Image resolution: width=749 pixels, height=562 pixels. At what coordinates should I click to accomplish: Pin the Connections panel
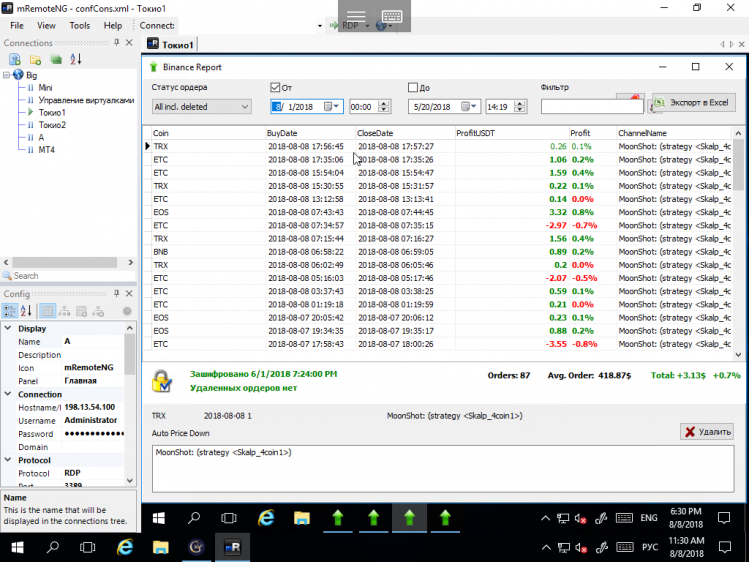tap(117, 42)
